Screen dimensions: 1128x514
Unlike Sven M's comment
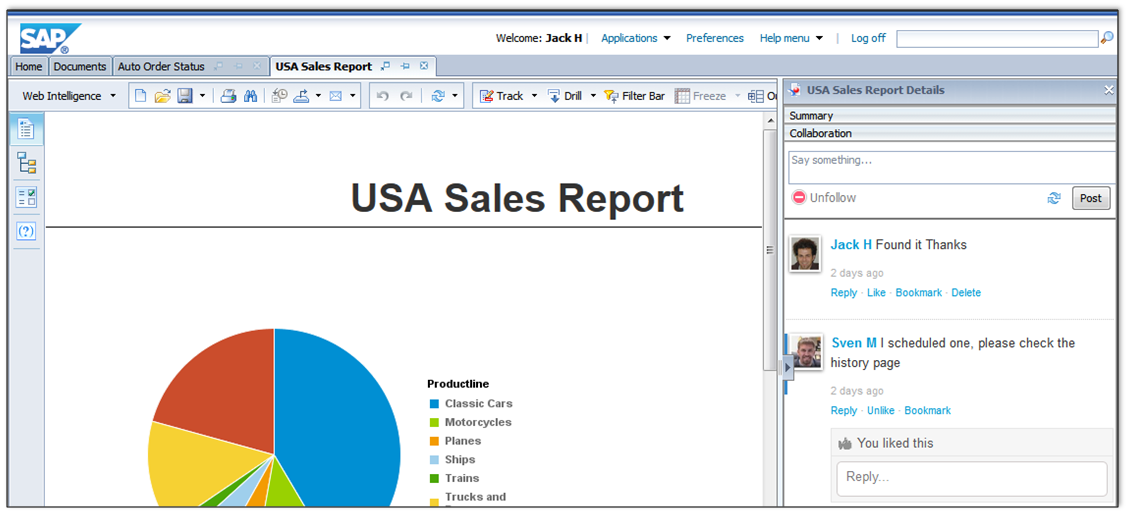click(880, 411)
